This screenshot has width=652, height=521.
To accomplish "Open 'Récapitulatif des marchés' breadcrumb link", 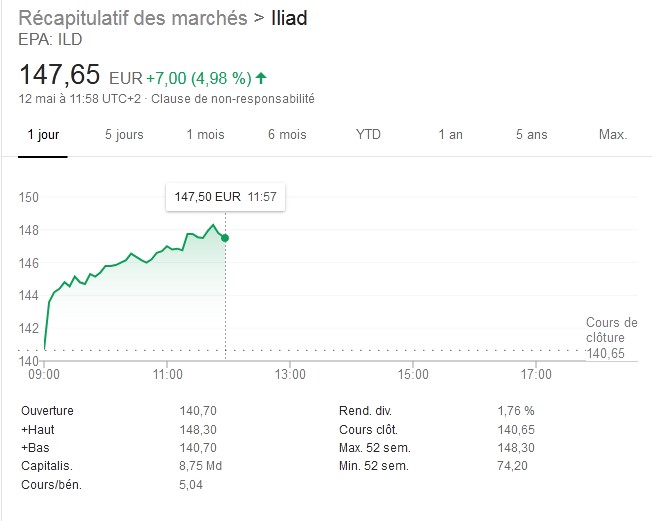I will (x=133, y=18).
